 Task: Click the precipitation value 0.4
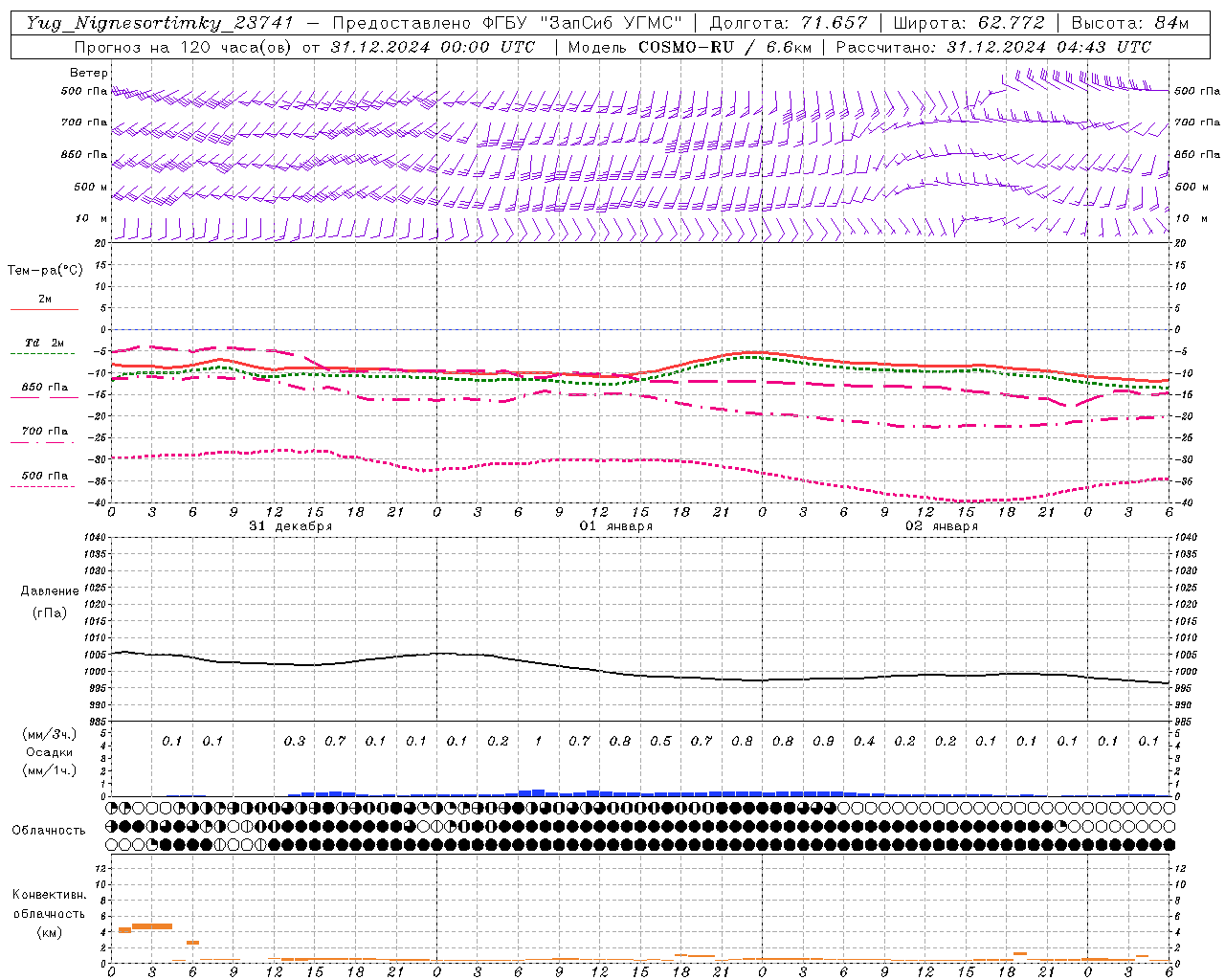coord(864,742)
